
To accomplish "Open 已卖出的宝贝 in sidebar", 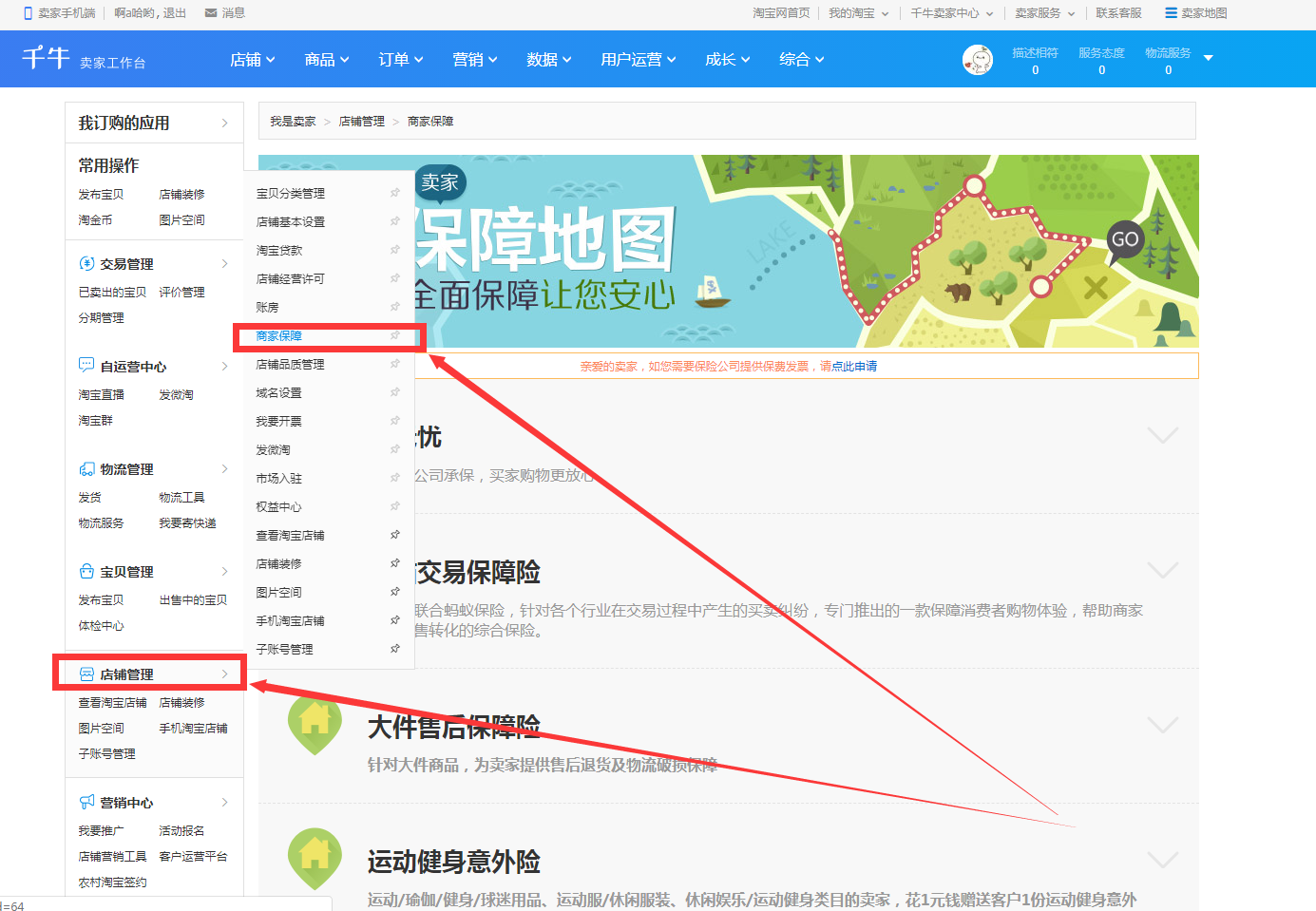I will click(x=112, y=293).
